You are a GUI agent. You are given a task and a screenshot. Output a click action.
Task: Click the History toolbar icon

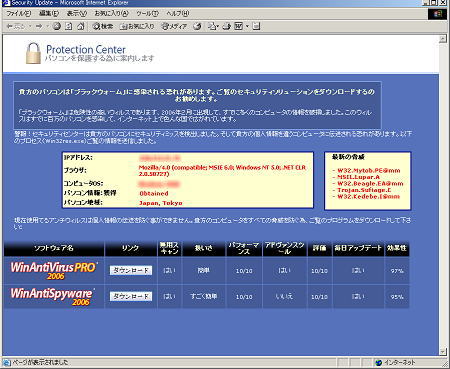198,26
